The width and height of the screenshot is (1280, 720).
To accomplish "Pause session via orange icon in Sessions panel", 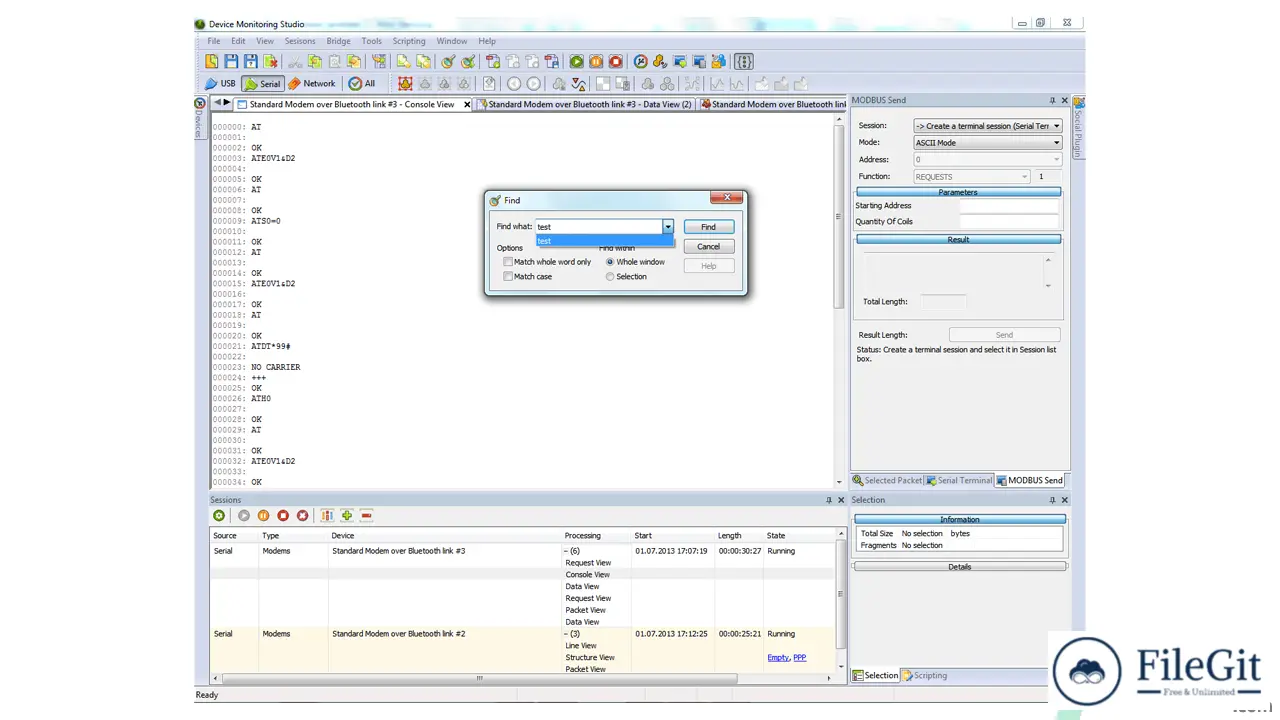I will (x=263, y=516).
